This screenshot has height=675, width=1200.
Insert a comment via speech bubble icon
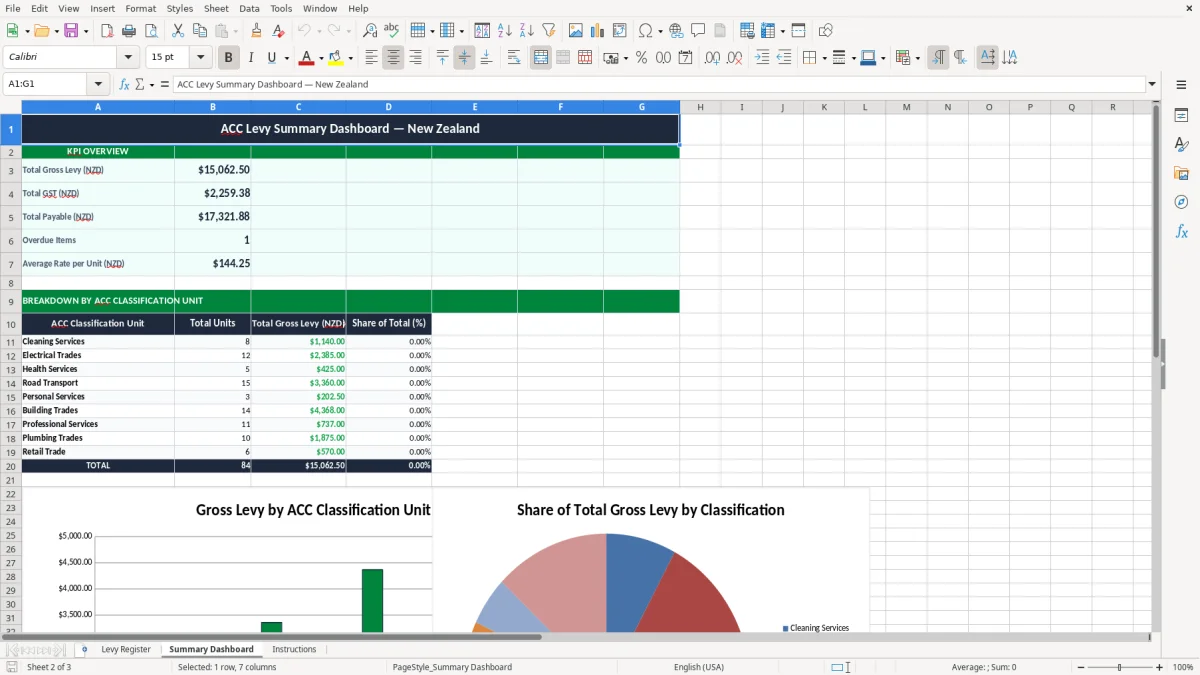[698, 31]
